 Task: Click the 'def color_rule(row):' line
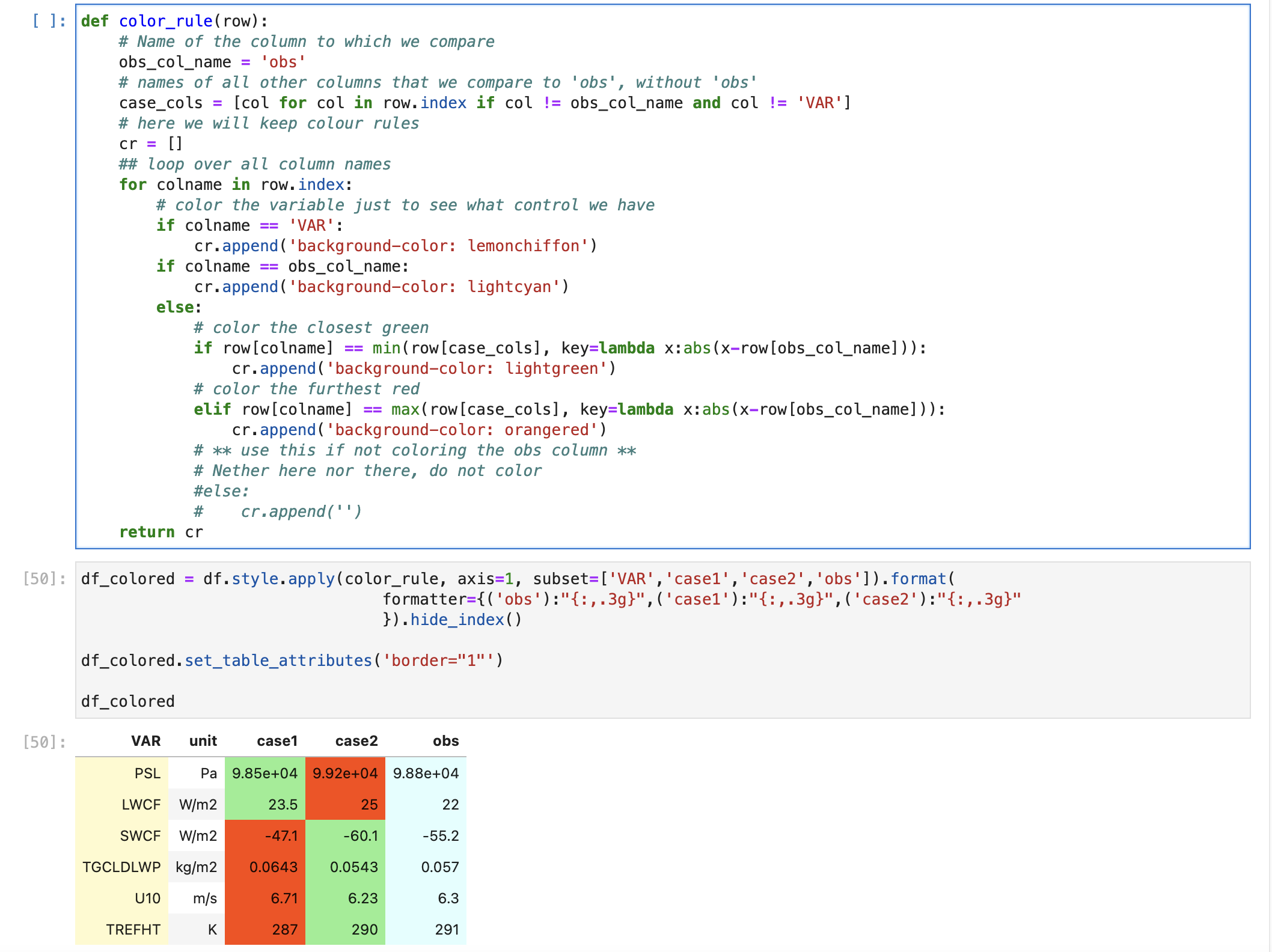174,21
